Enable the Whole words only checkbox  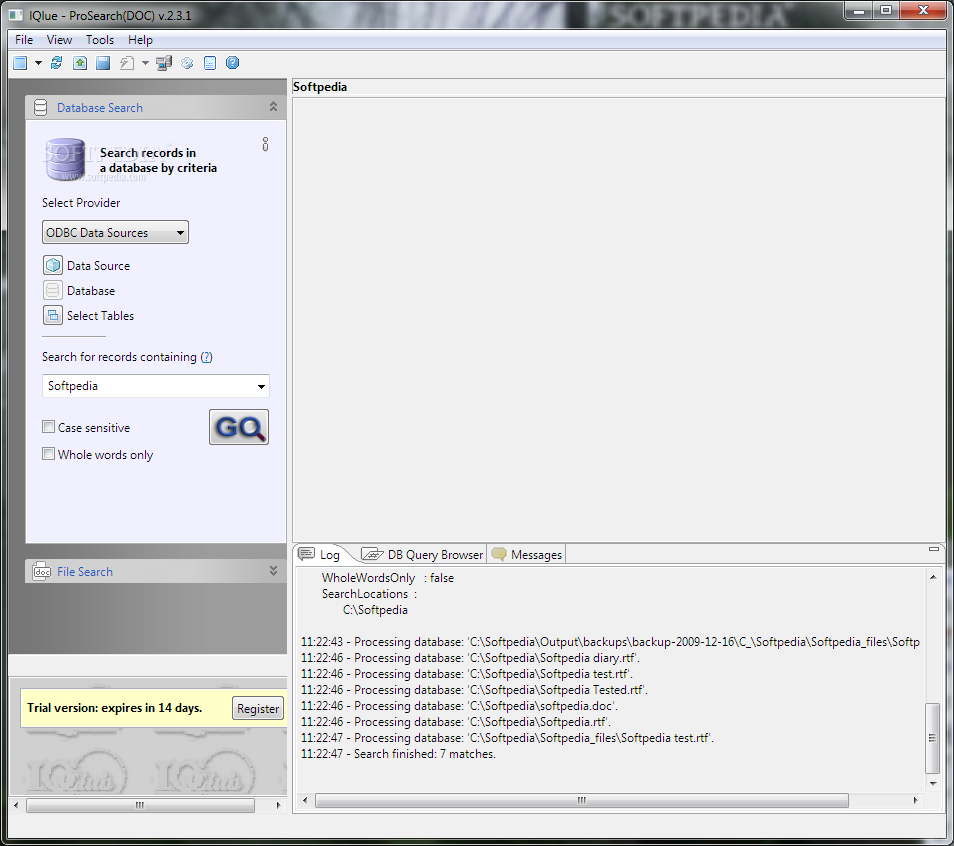pos(49,453)
